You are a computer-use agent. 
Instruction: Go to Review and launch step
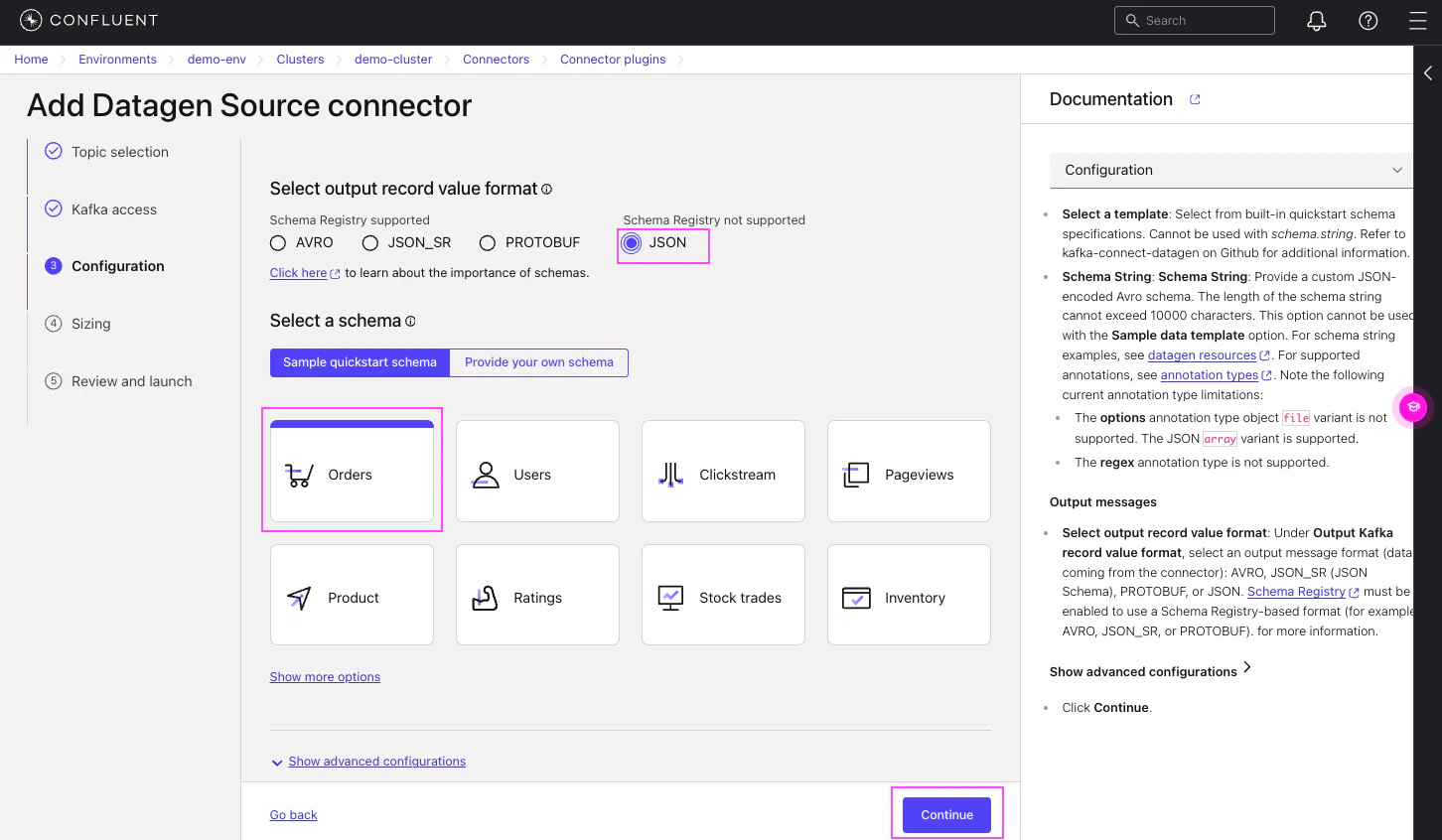(x=132, y=381)
